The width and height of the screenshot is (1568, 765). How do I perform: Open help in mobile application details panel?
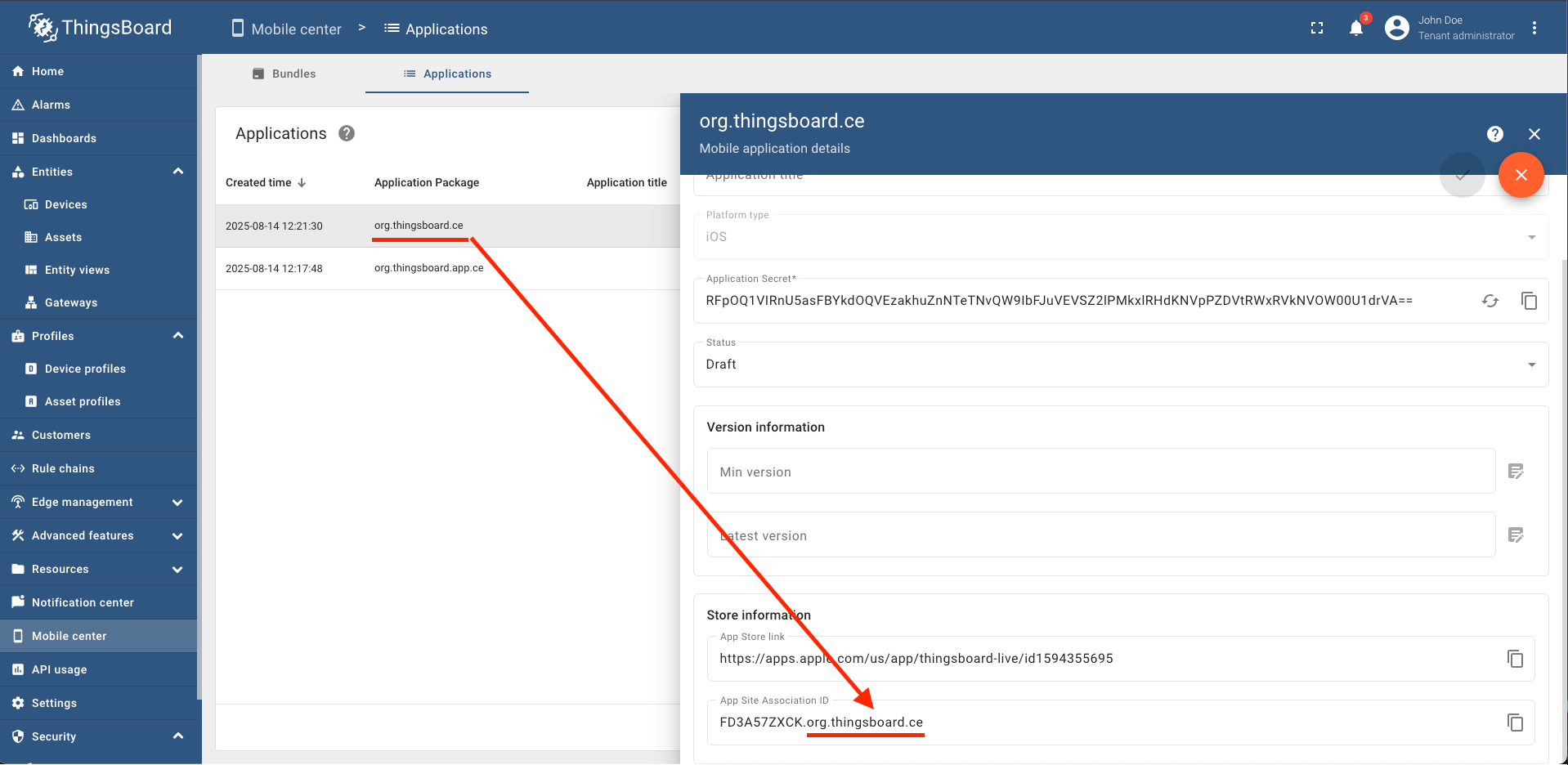pos(1495,134)
